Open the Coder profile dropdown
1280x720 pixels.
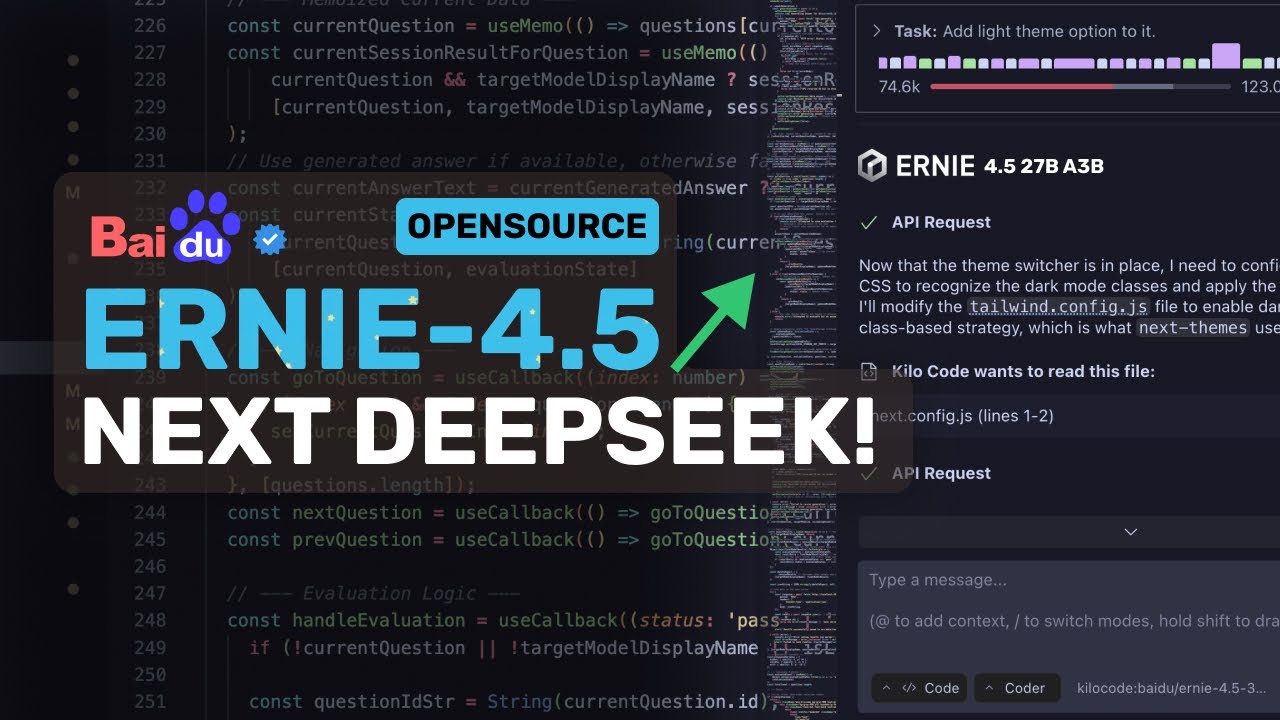(x=1016, y=688)
